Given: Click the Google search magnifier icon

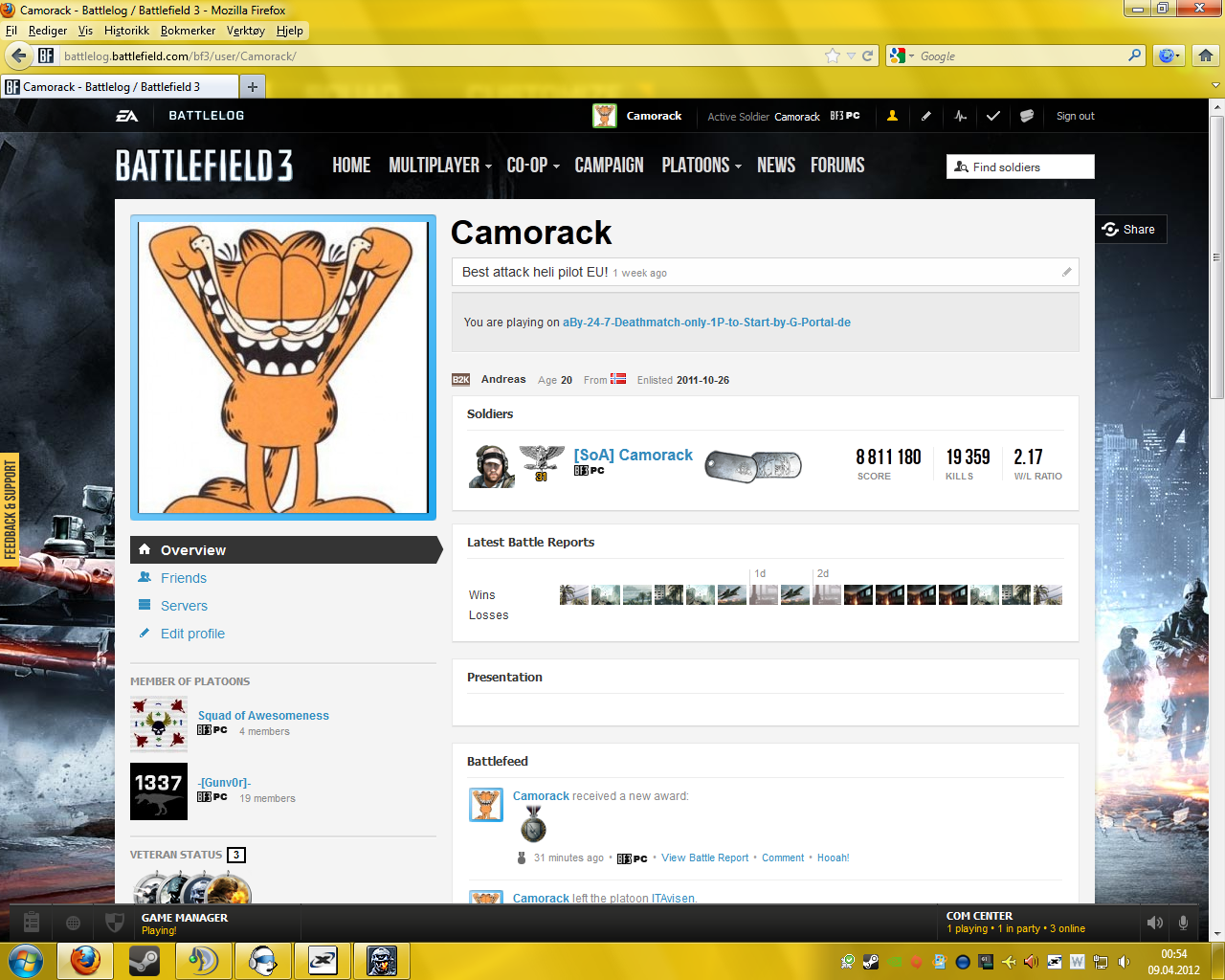Looking at the screenshot, I should [1135, 56].
